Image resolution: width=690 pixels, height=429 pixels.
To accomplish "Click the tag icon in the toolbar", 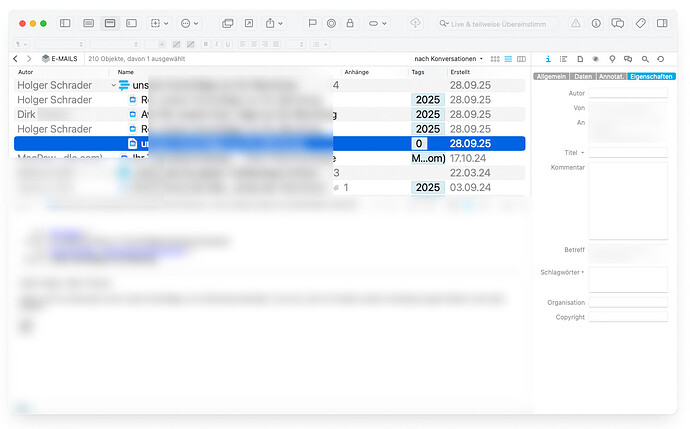I will tap(640, 22).
